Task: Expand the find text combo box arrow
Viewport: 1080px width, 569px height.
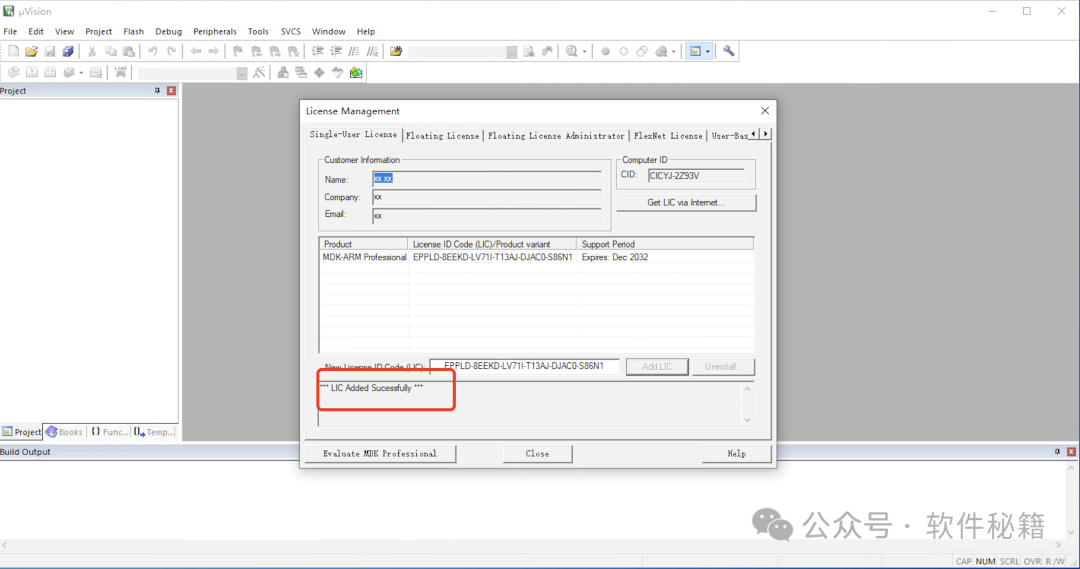Action: coord(512,52)
